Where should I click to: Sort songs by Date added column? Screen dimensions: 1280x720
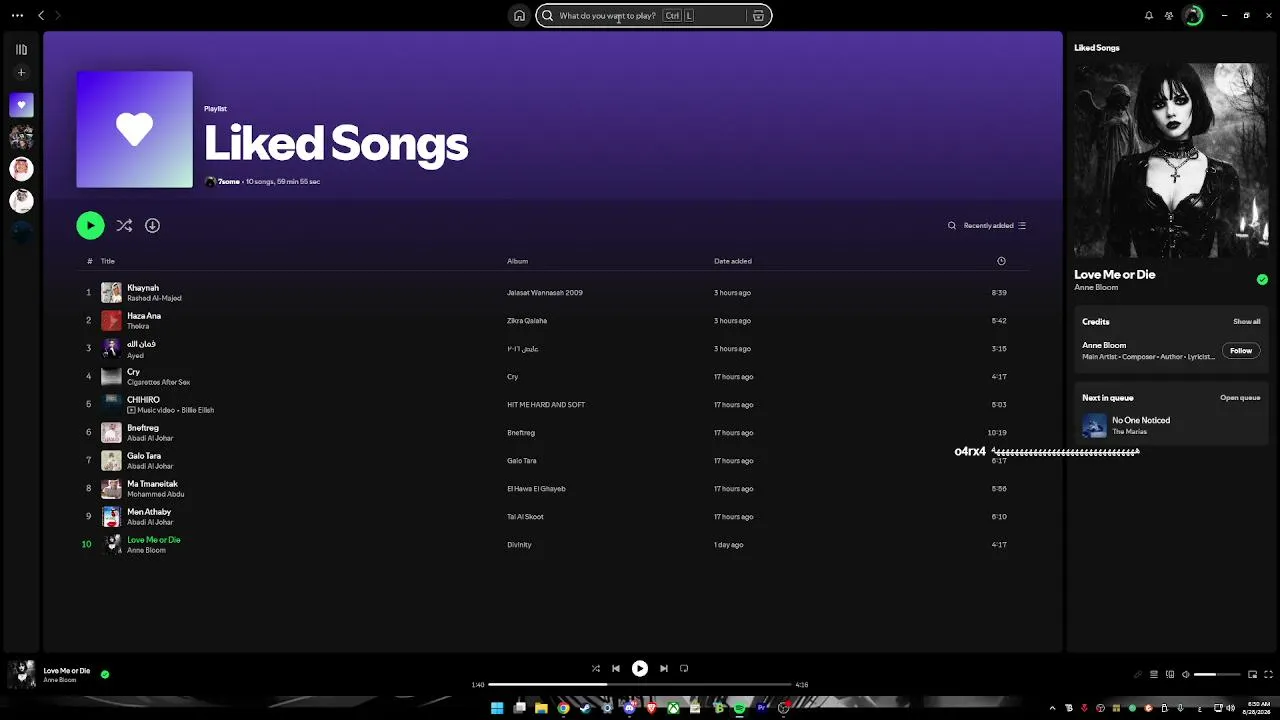(x=733, y=261)
